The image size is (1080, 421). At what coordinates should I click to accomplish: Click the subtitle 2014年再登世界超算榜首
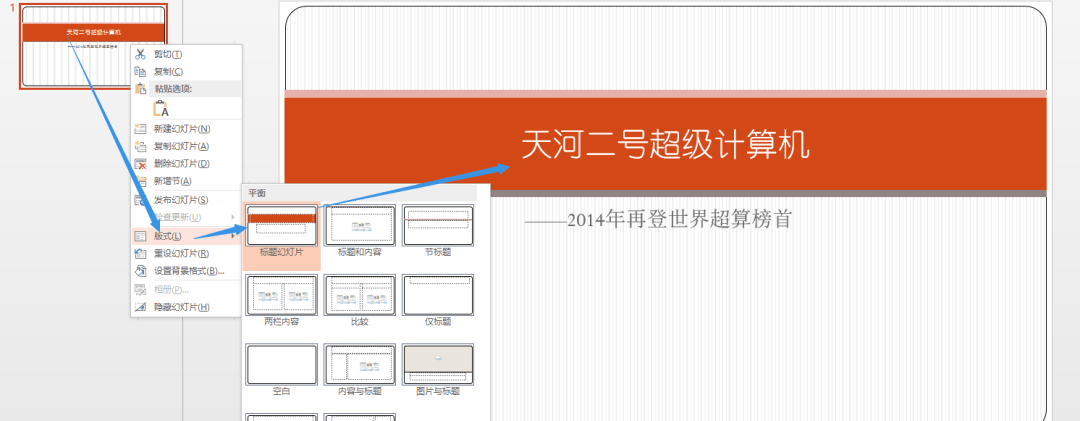[658, 220]
